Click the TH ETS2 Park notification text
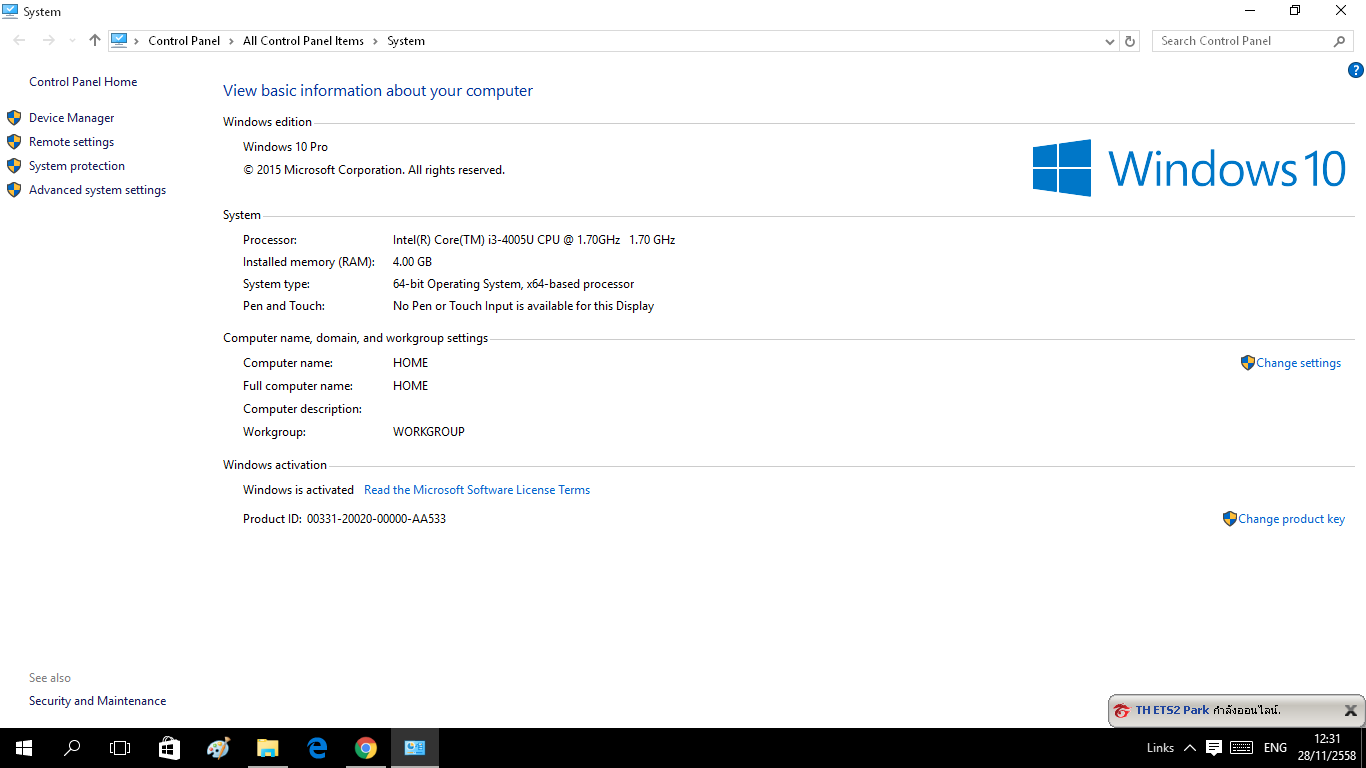This screenshot has width=1366, height=768. [1208, 710]
